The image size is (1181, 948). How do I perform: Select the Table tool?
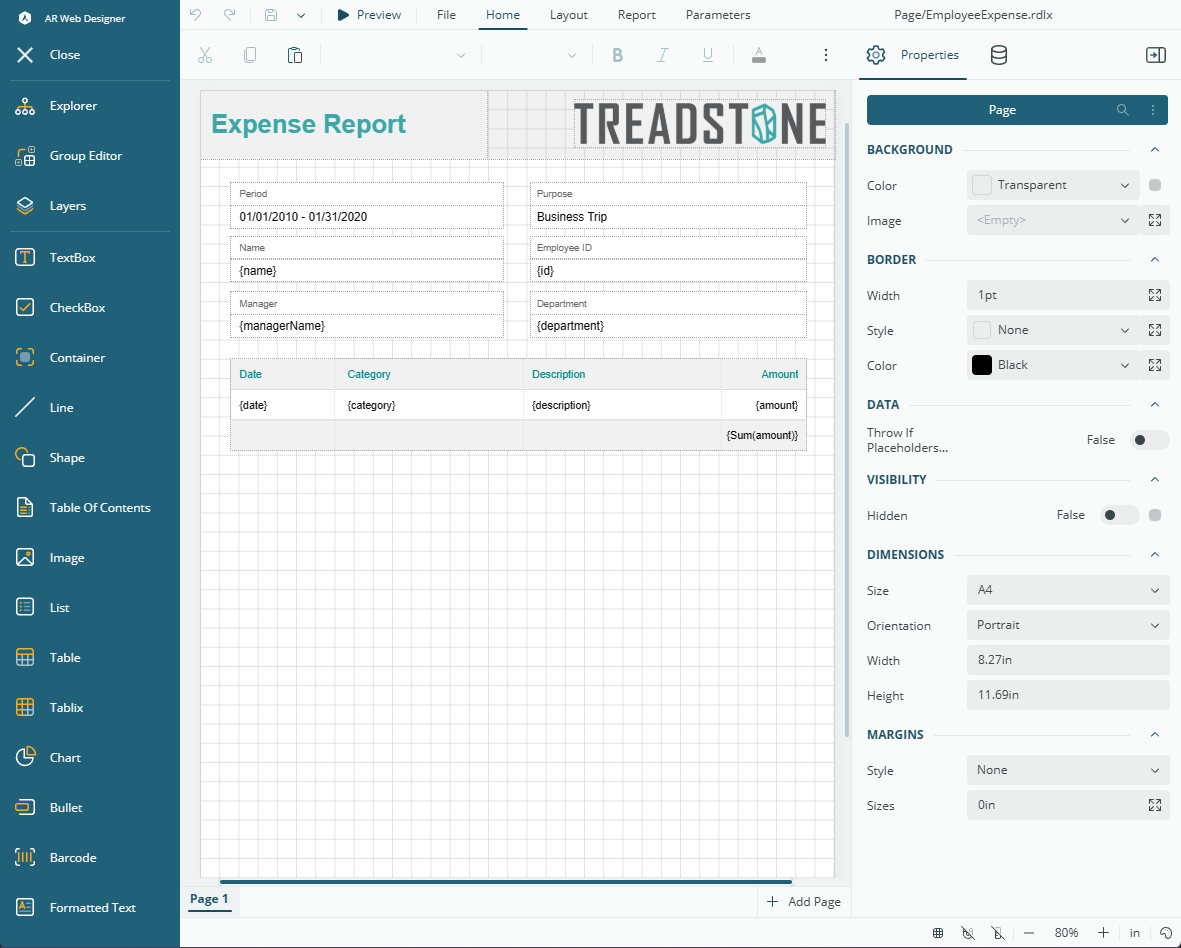point(47,657)
